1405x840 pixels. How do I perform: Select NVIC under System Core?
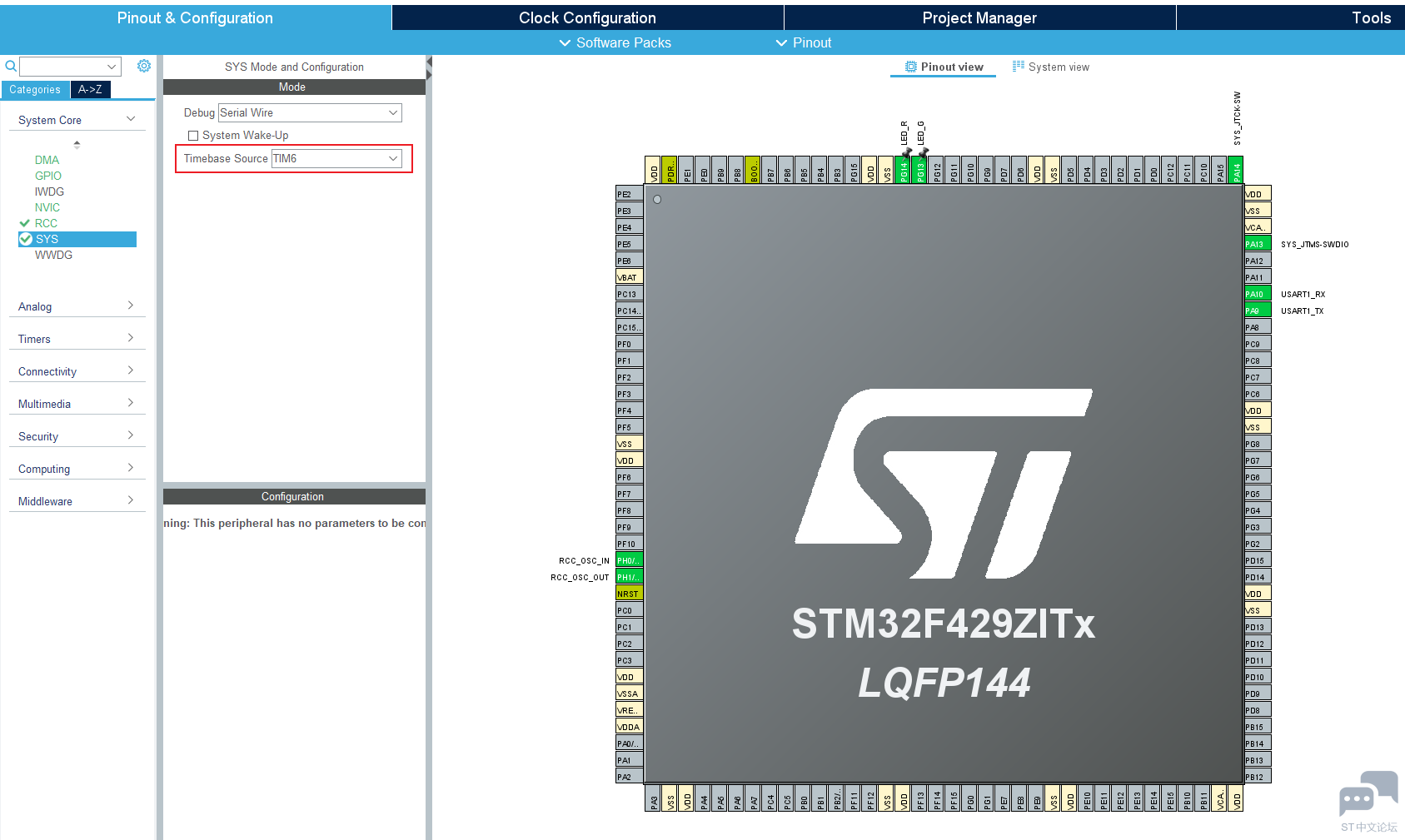(47, 207)
